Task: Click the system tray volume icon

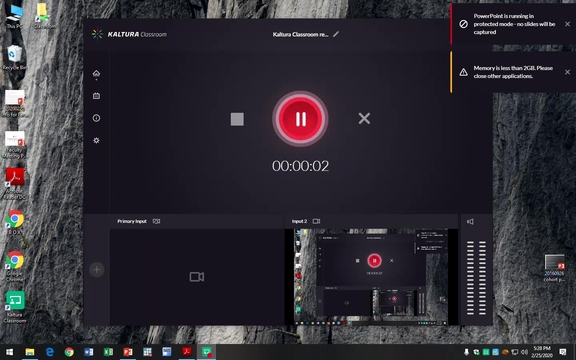Action: pyautogui.click(x=524, y=352)
